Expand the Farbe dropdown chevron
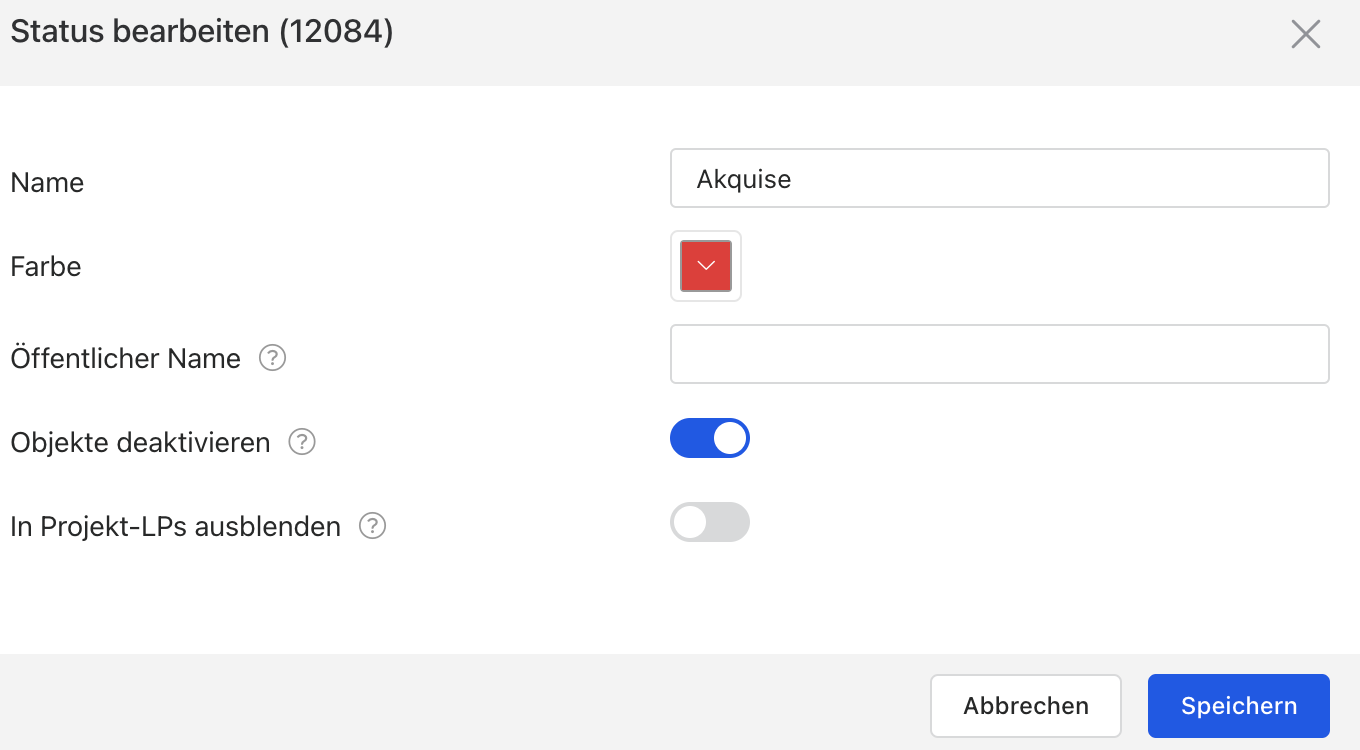 coord(706,266)
